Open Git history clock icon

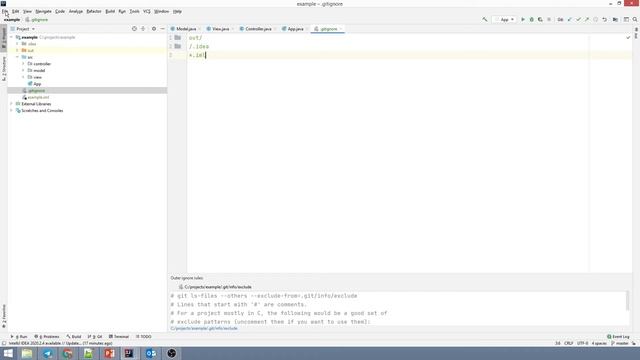596,20
